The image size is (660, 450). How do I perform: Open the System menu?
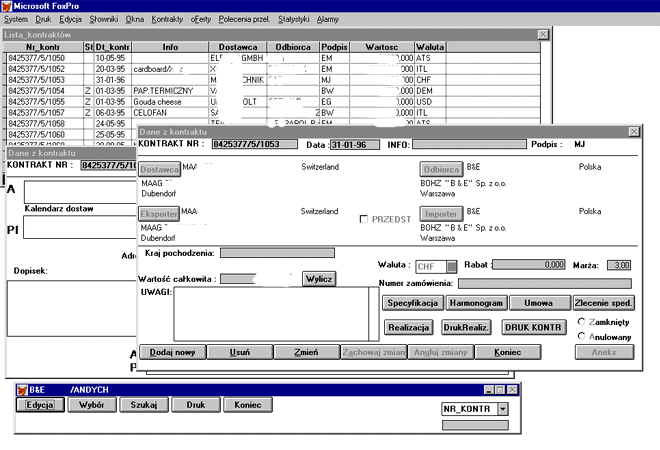(16, 19)
